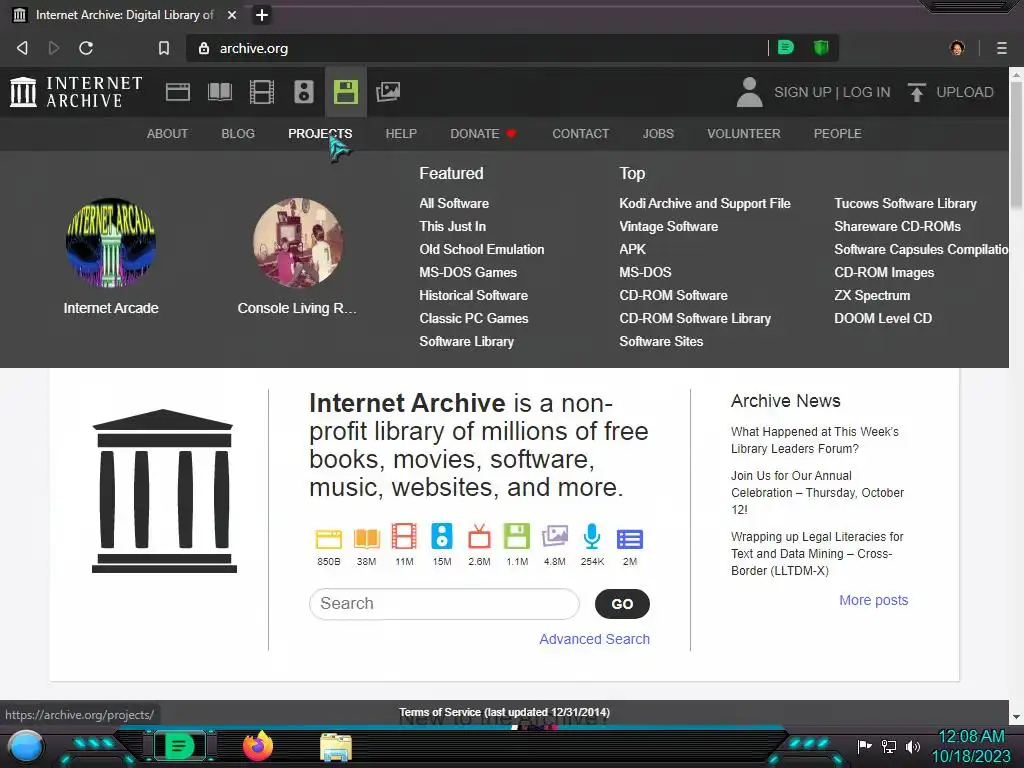Click the TV icon showing 2.6M
The image size is (1024, 768).
479,536
